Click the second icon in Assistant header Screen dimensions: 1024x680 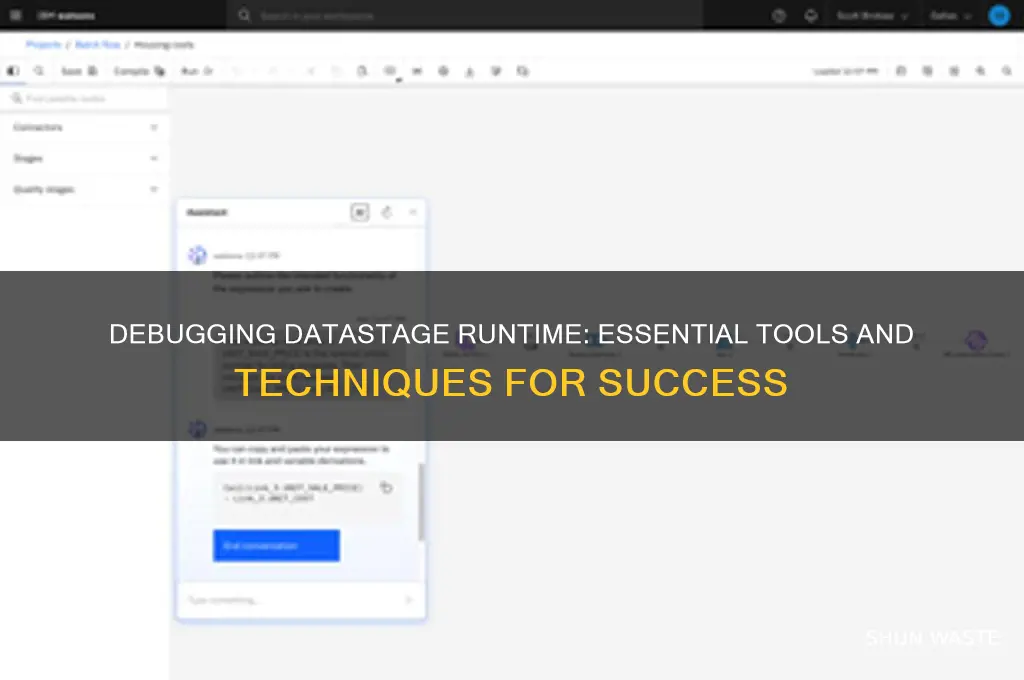(387, 212)
